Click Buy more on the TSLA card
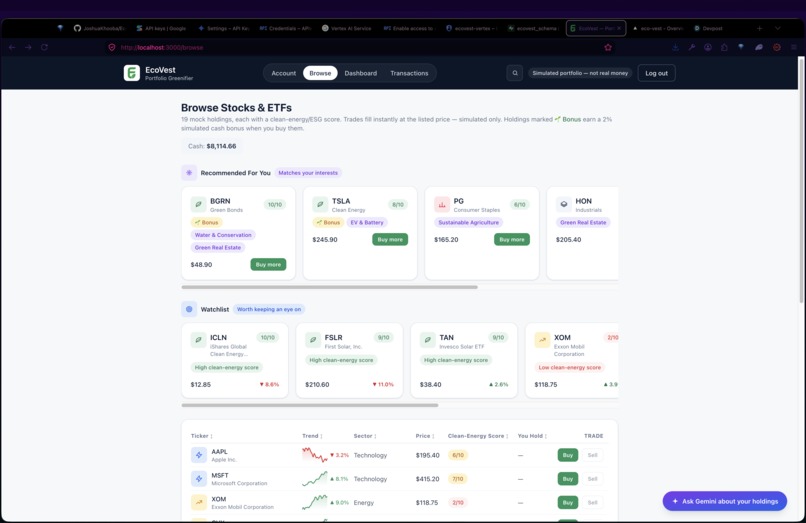 pyautogui.click(x=390, y=240)
